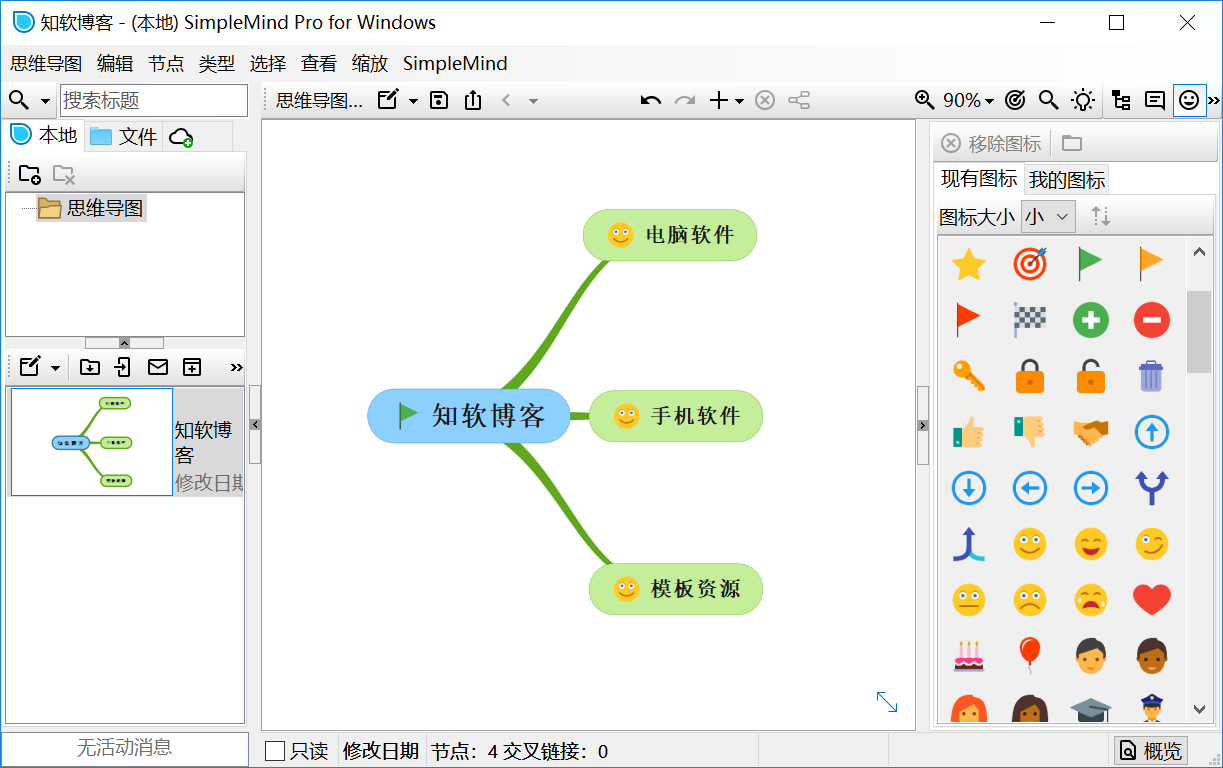Toggle the smiley icons panel button
Image resolution: width=1223 pixels, height=768 pixels.
click(x=1189, y=100)
